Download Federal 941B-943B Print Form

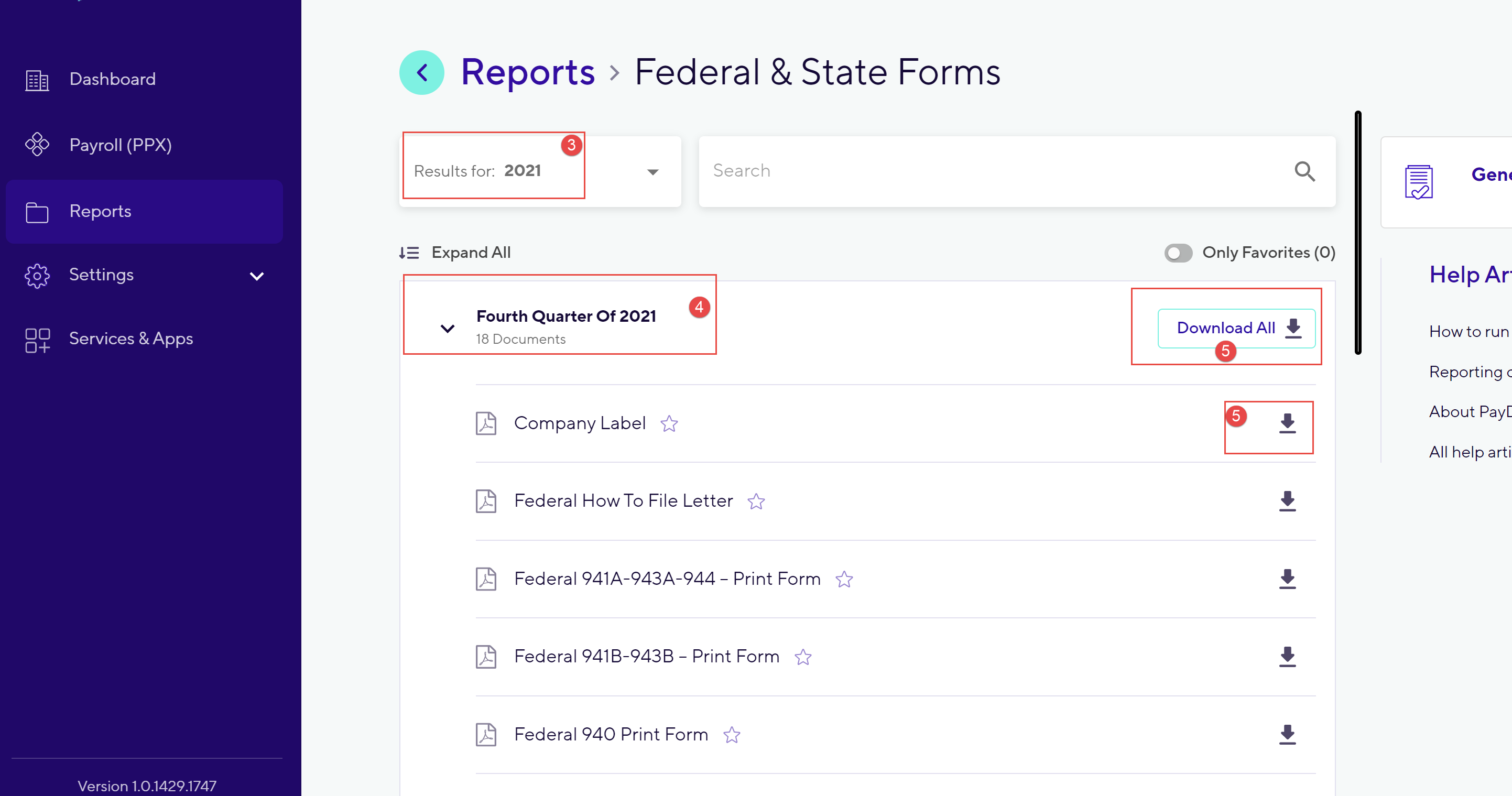(1287, 656)
